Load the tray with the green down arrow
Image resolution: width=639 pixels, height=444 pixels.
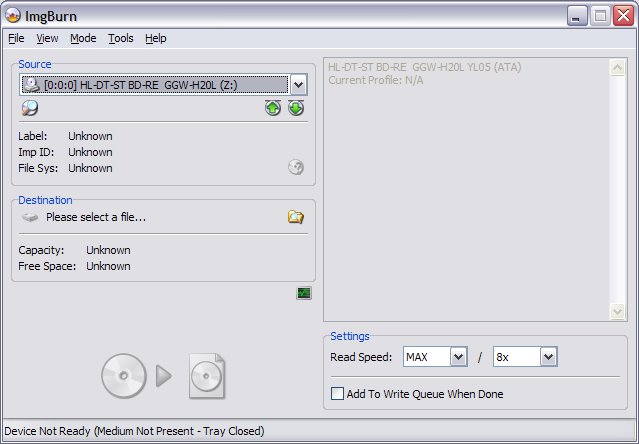[296, 108]
